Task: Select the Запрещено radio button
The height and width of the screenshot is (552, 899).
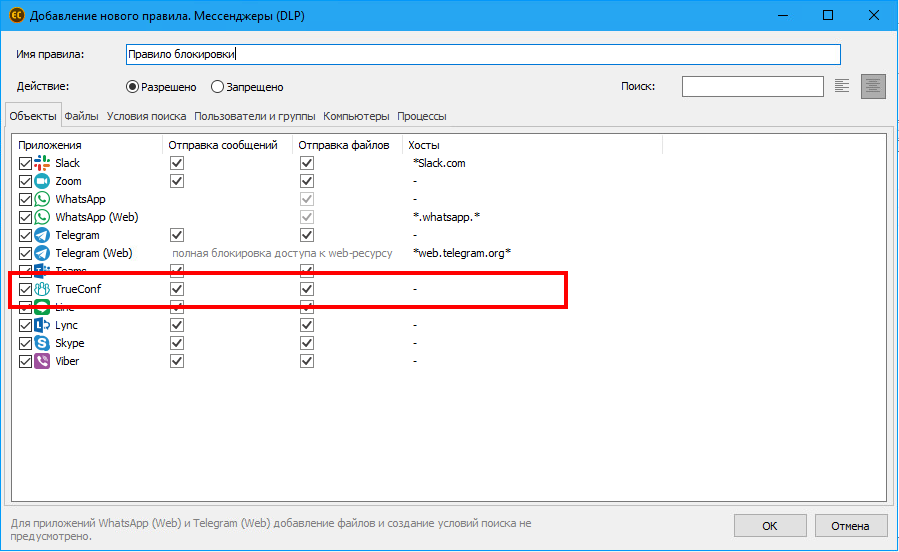Action: point(217,87)
